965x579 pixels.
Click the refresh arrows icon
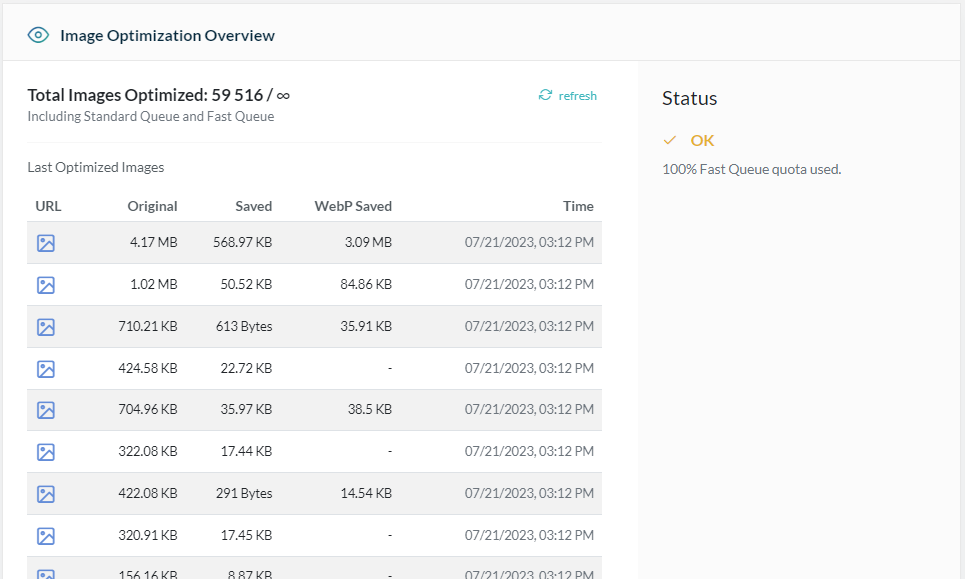point(545,95)
